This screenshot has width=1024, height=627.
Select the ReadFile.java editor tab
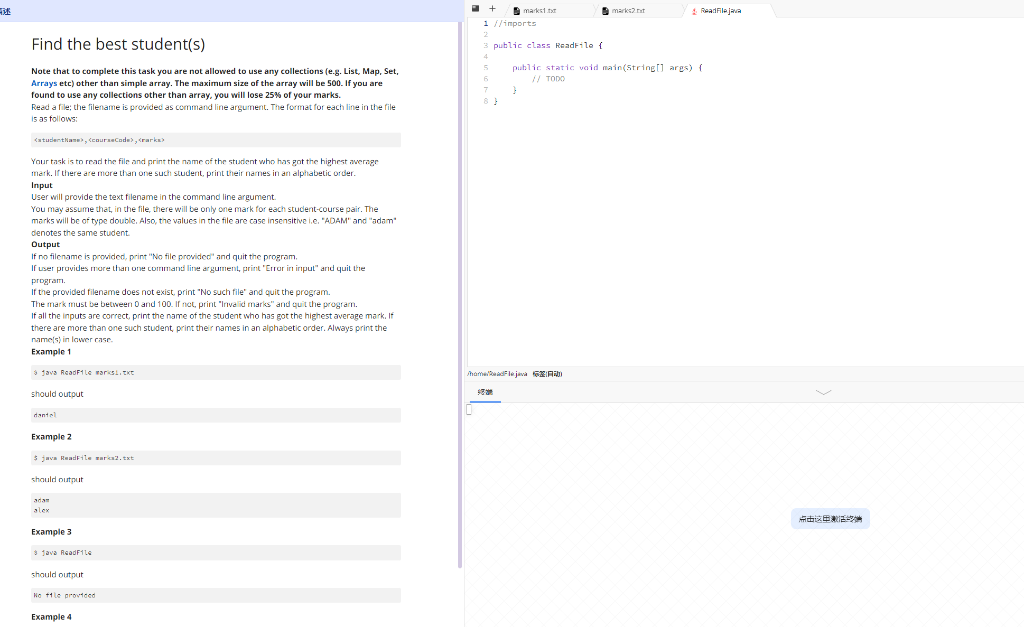click(x=720, y=11)
